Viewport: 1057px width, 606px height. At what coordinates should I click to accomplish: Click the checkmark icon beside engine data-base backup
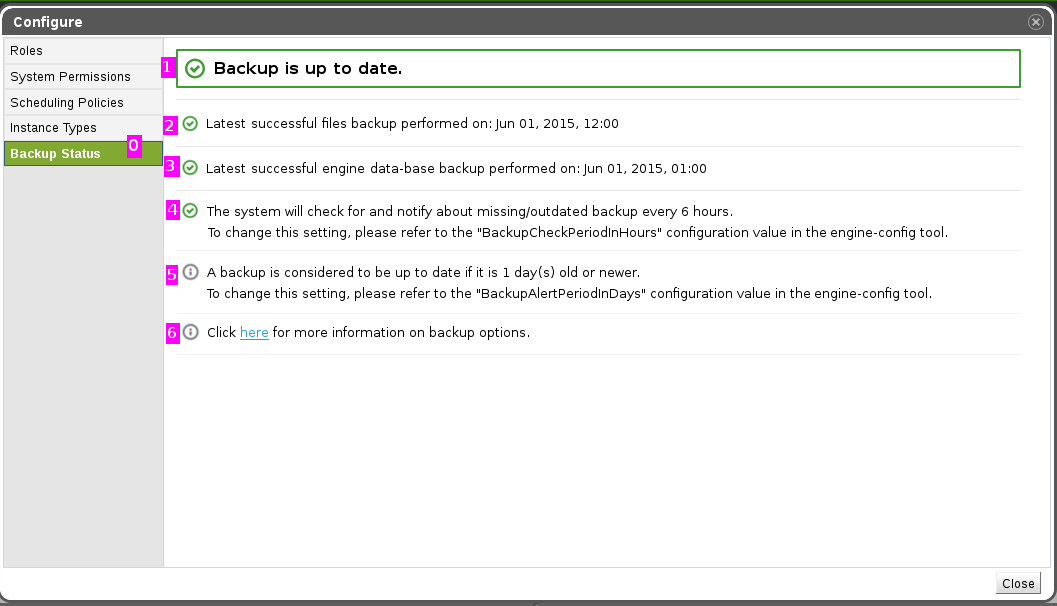(190, 168)
